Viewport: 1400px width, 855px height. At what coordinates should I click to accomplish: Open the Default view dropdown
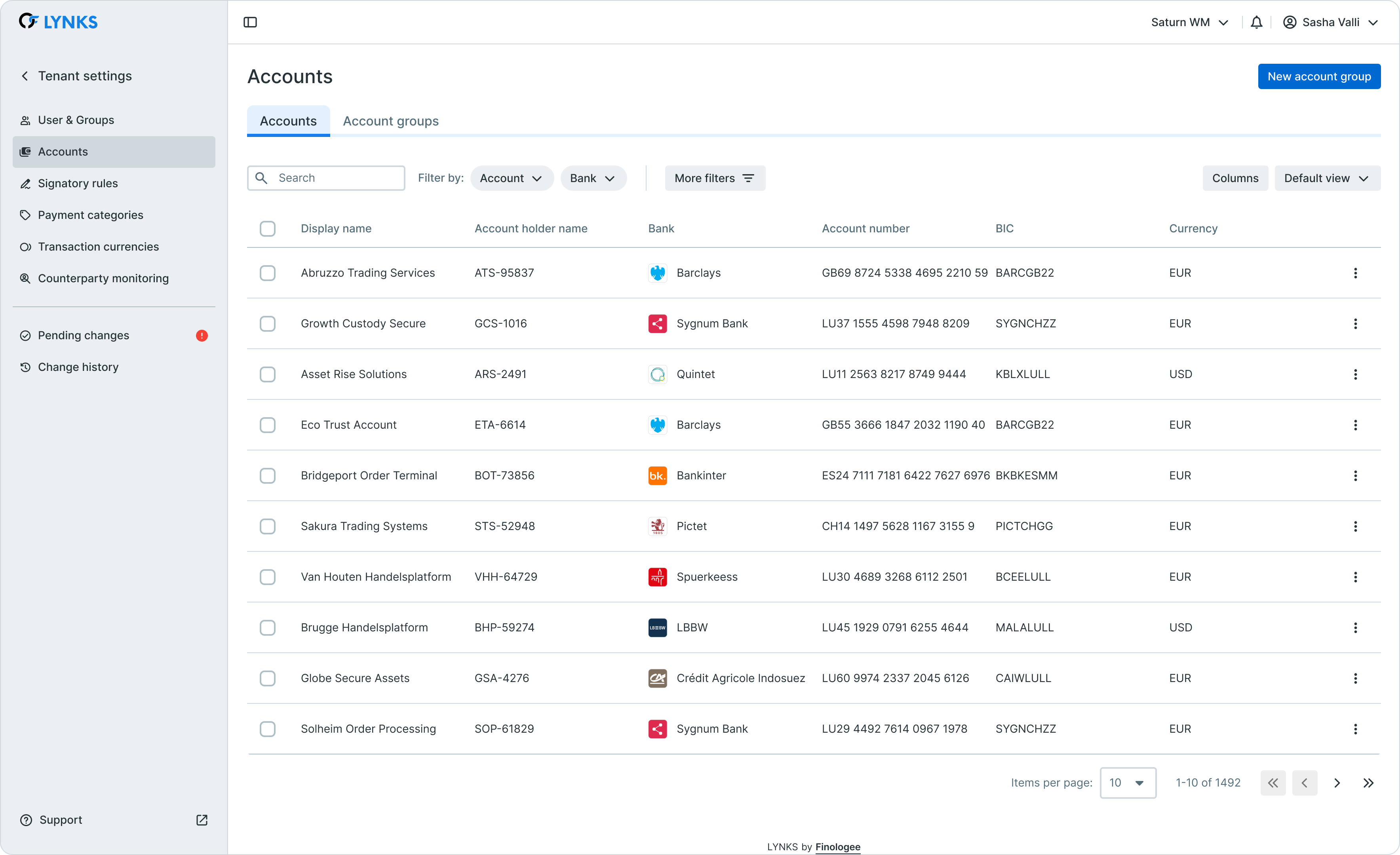[1327, 179]
